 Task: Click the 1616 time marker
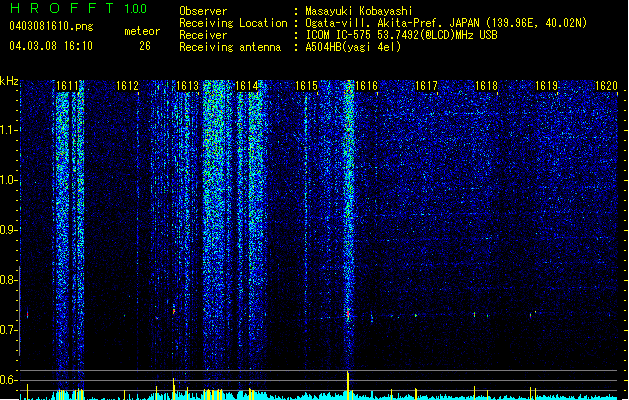coord(366,86)
